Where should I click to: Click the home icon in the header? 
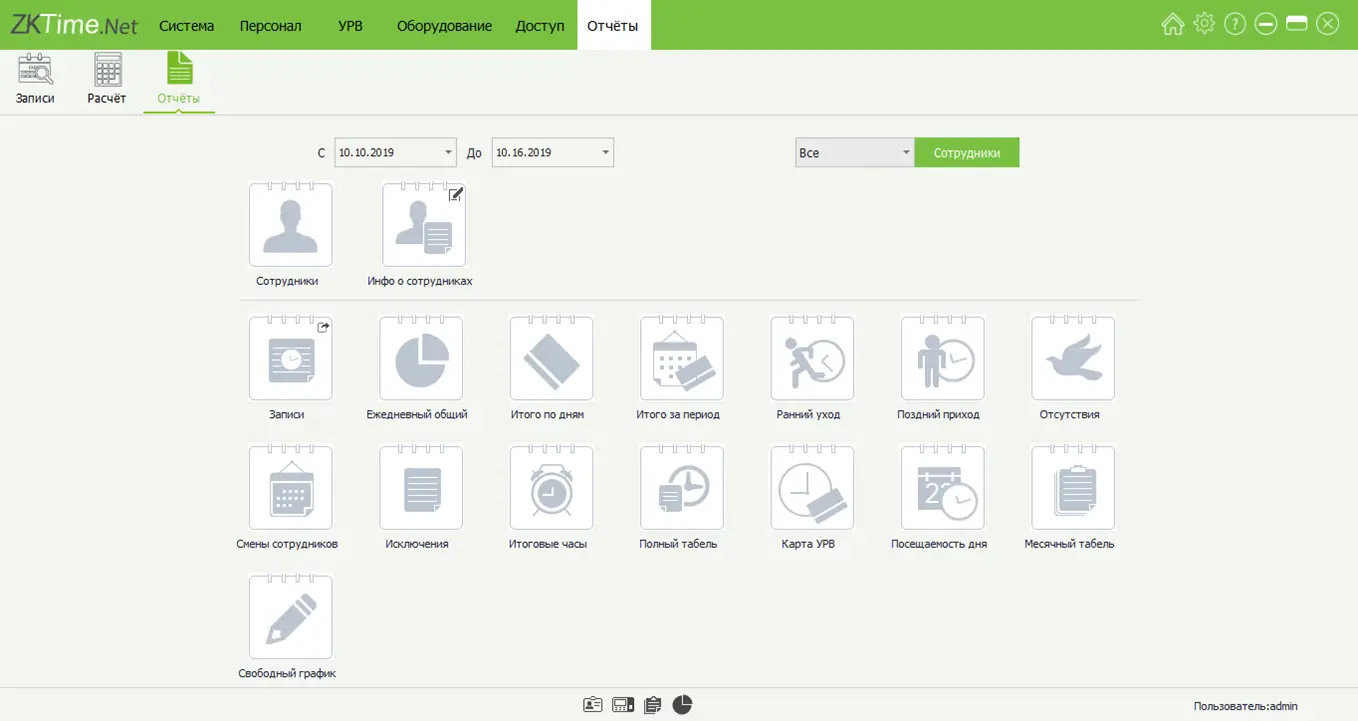pos(1172,24)
